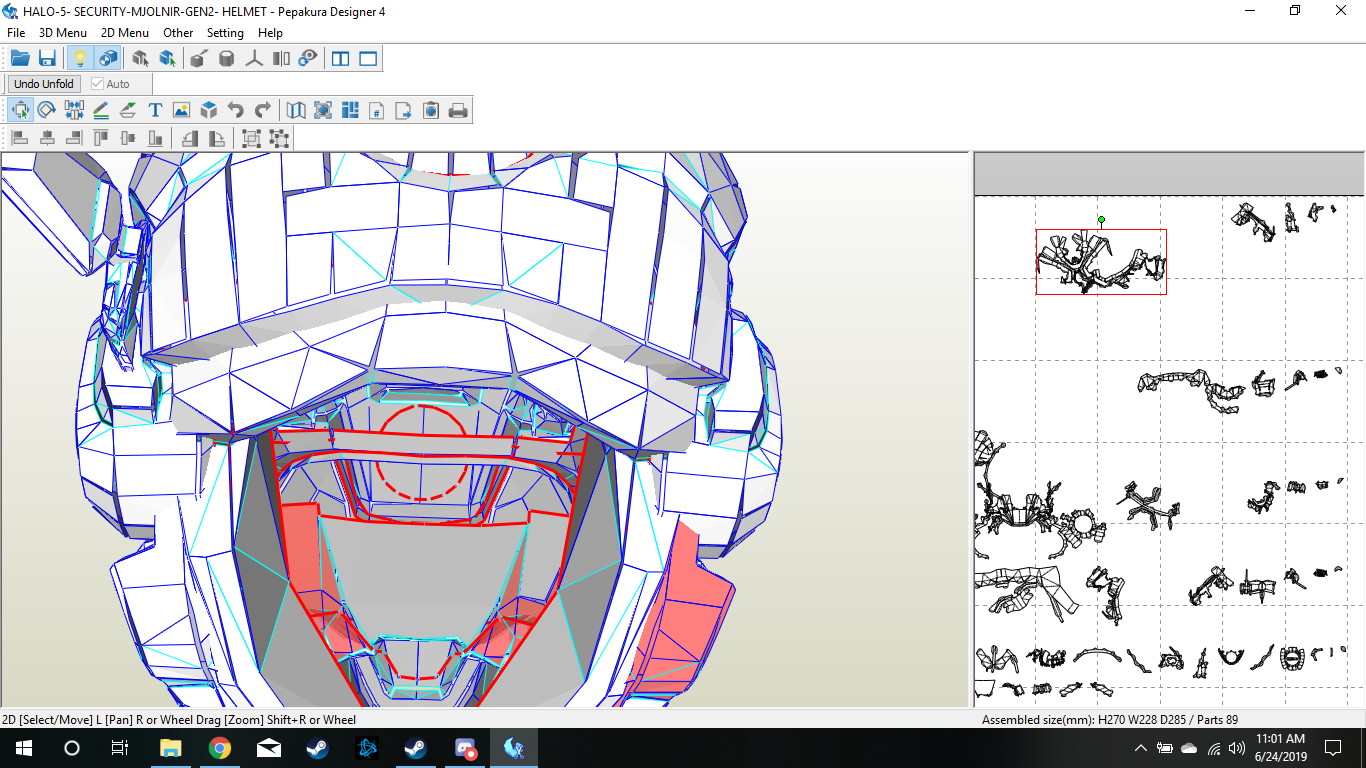Image resolution: width=1366 pixels, height=768 pixels.
Task: Expand the 2D Menu dropdown
Action: [125, 33]
